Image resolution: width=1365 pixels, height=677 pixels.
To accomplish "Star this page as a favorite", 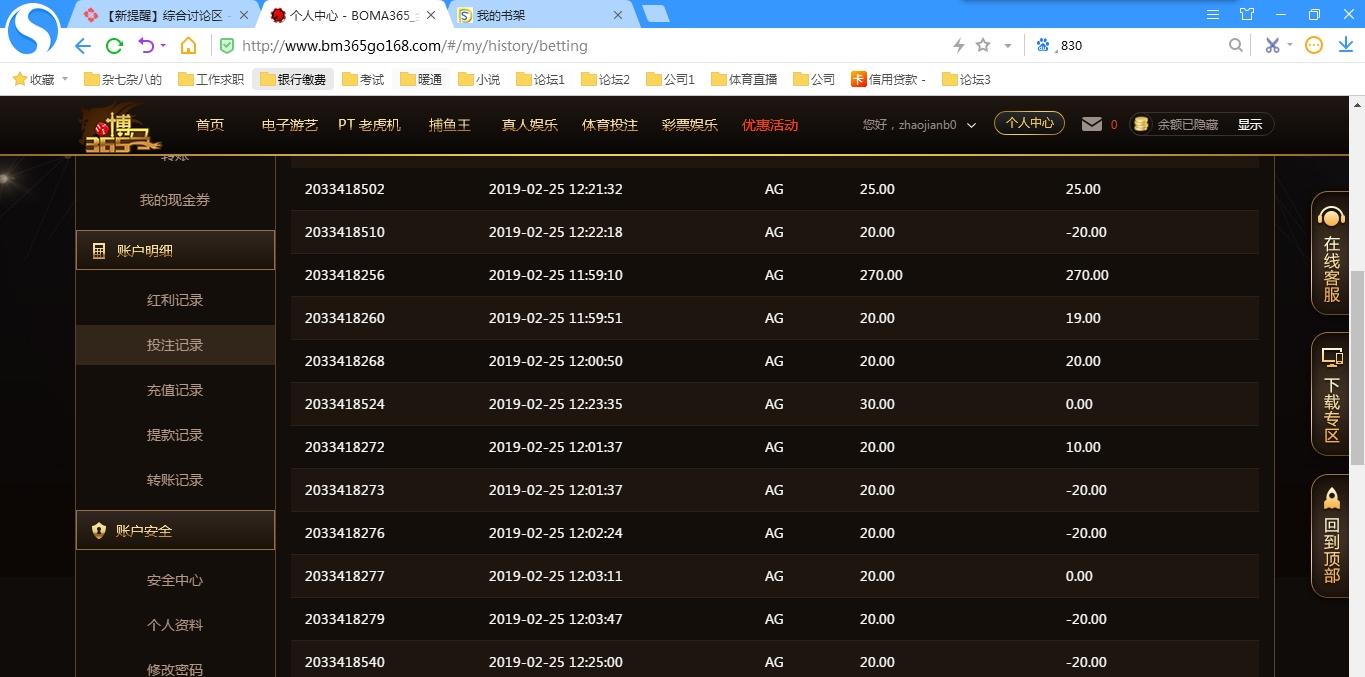I will (x=983, y=45).
